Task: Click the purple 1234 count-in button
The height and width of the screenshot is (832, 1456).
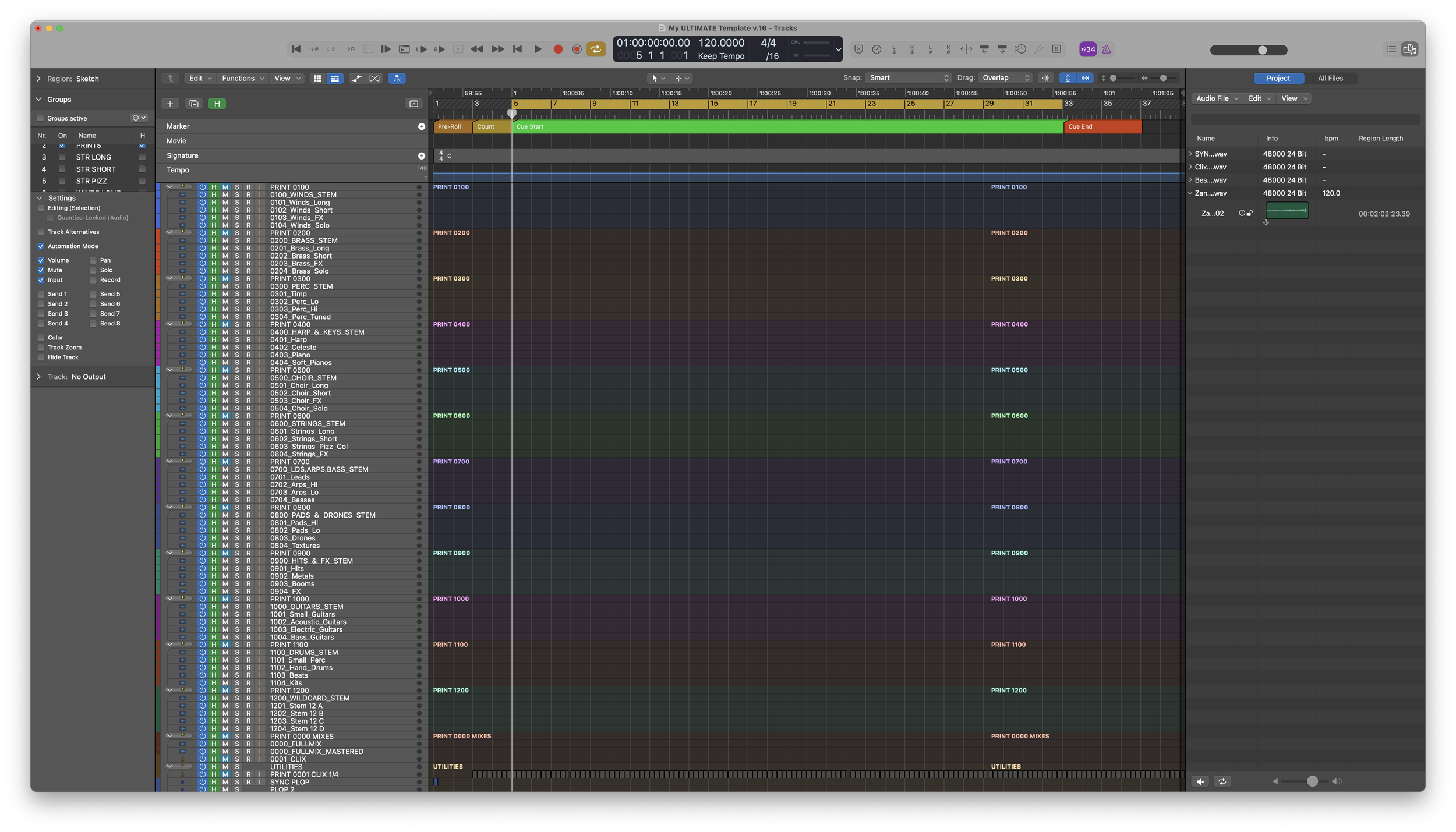Action: pos(1087,49)
